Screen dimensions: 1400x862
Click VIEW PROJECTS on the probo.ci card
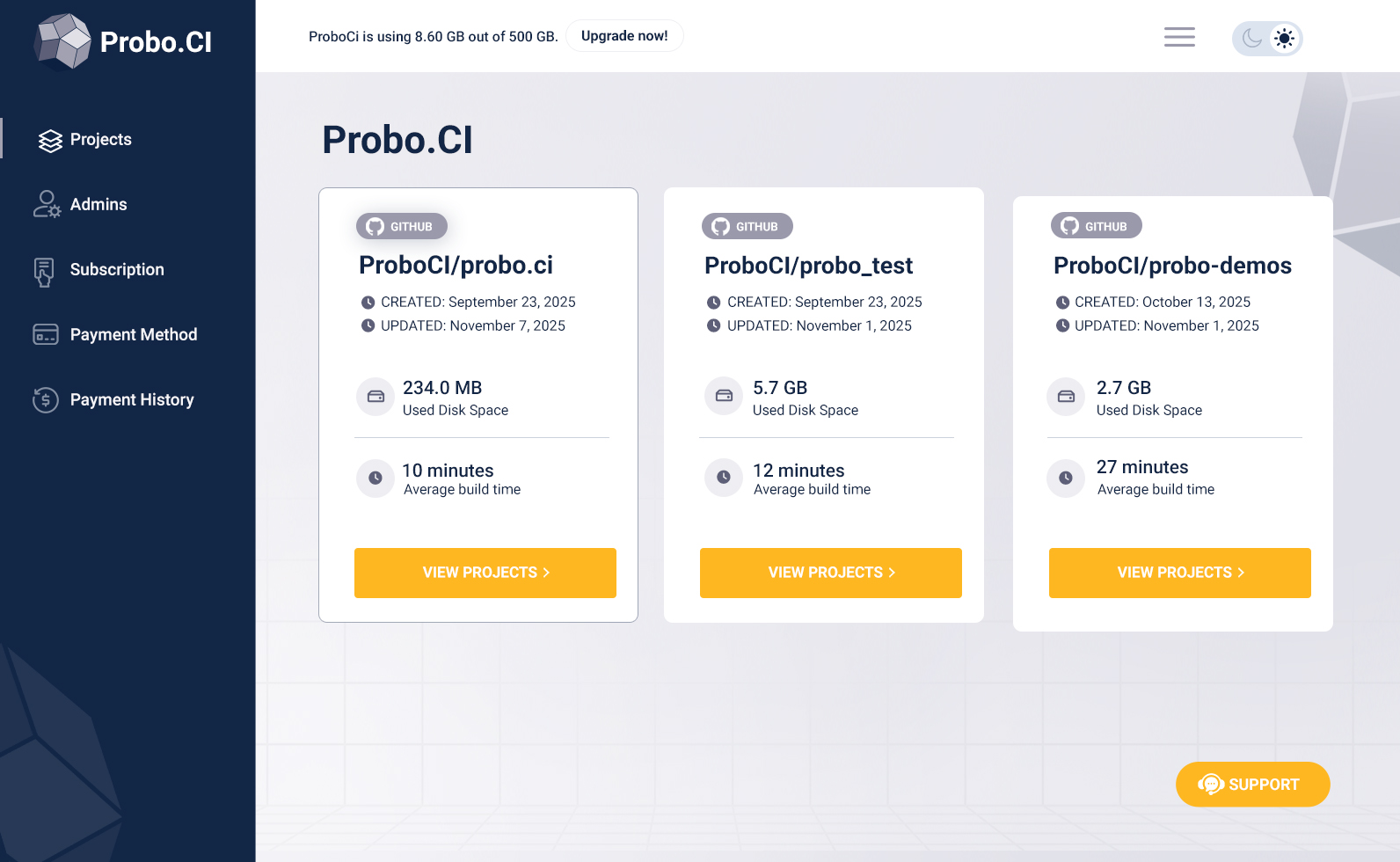(485, 573)
